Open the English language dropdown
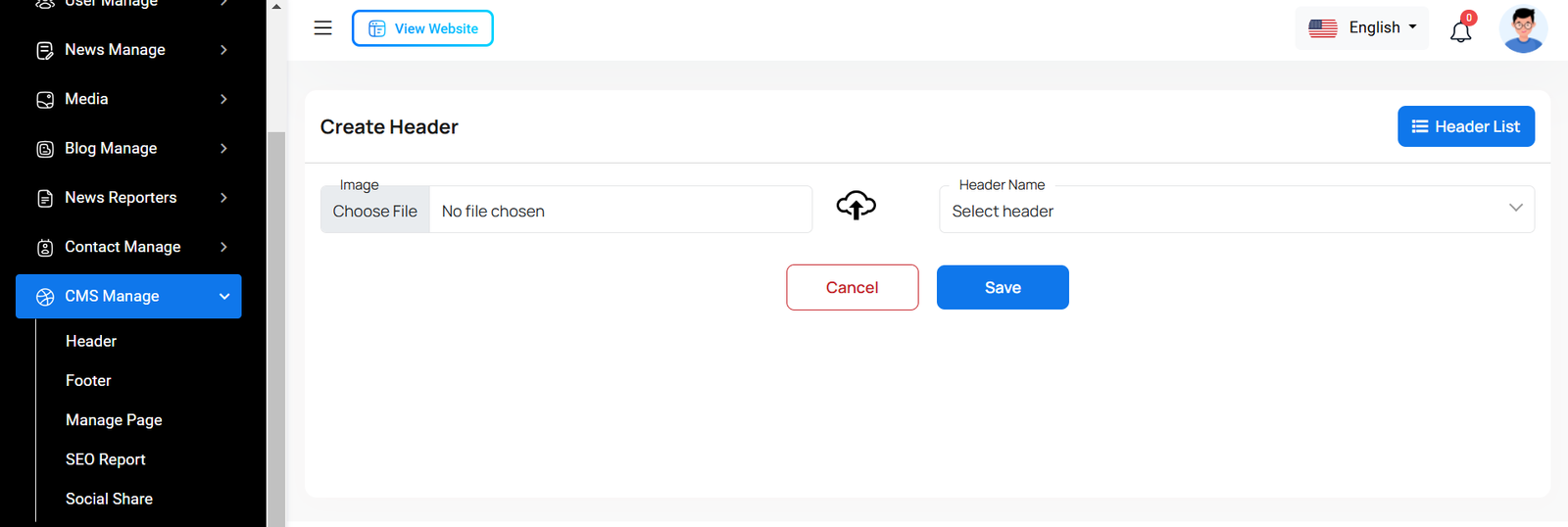This screenshot has height=527, width=1568. click(1362, 28)
